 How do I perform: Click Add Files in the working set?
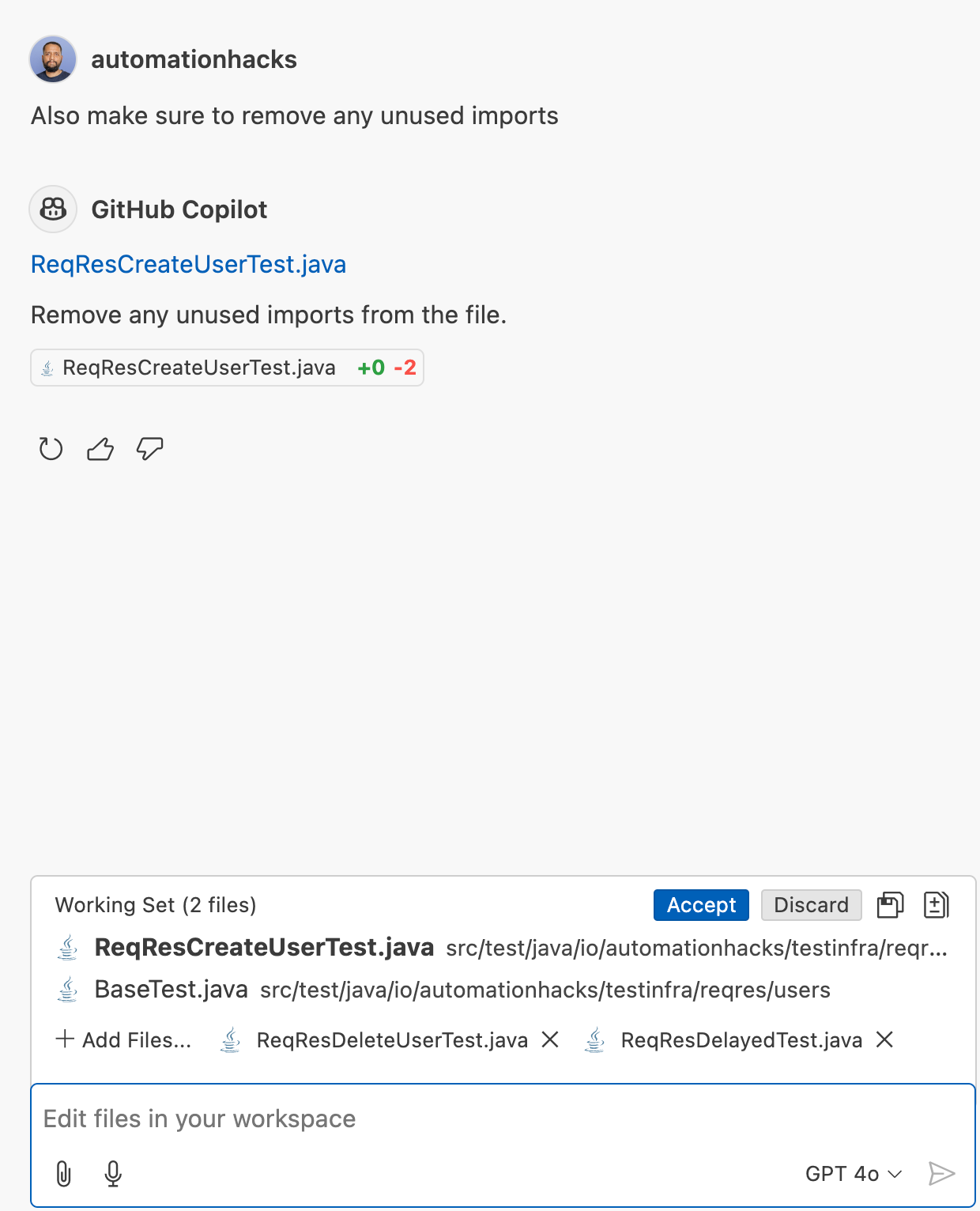(122, 1039)
